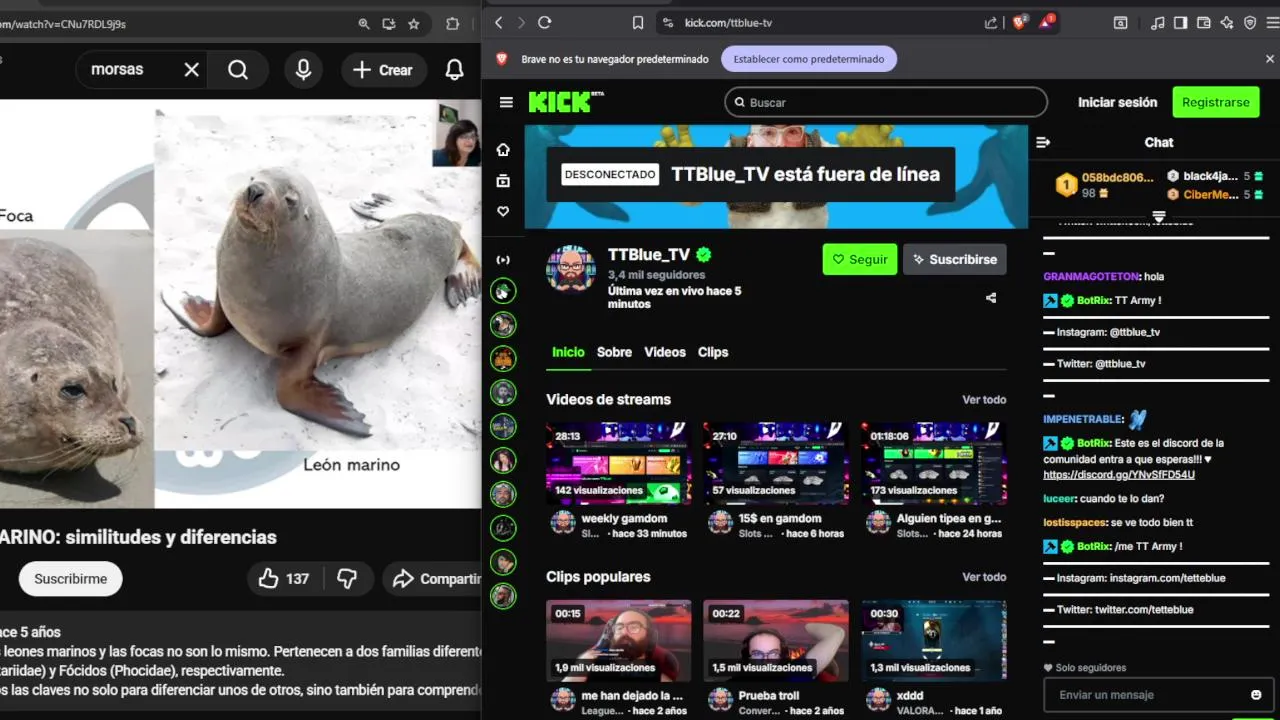Click the luceer username in chat
The image size is (1280, 720).
pos(1059,498)
